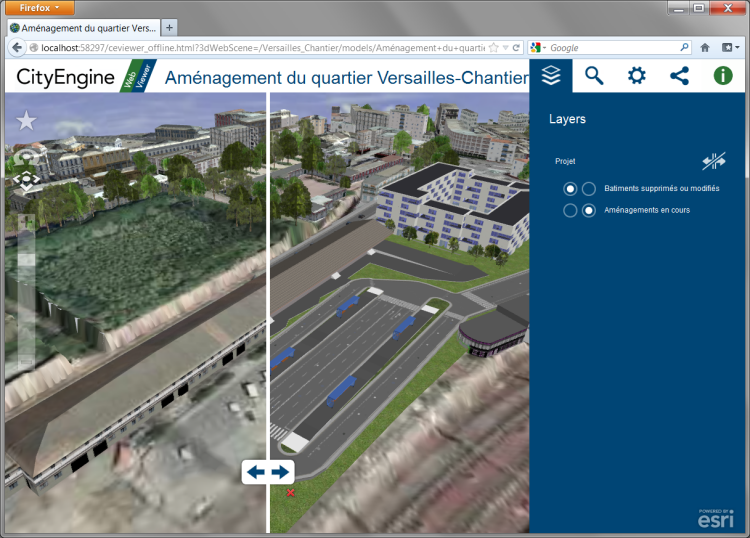Open the Share panel icon
The image size is (750, 538).
click(x=680, y=76)
